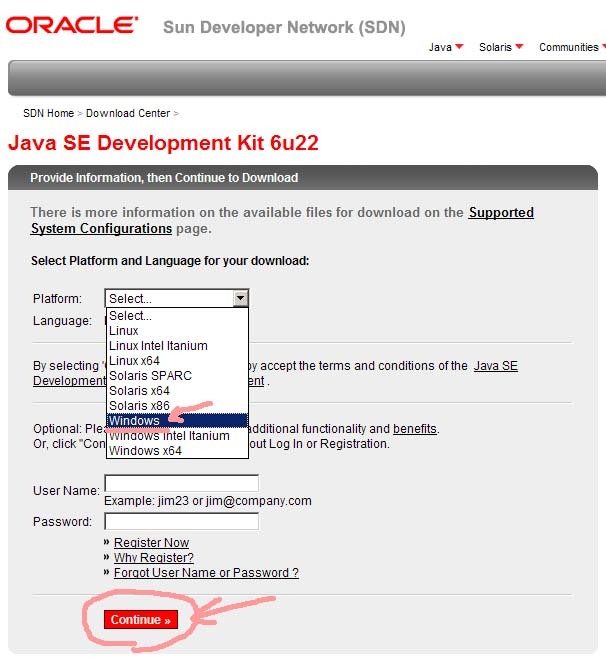The image size is (606, 670).
Task: Click the example text 'jim23 or jim@company.com'
Action: [x=235, y=501]
